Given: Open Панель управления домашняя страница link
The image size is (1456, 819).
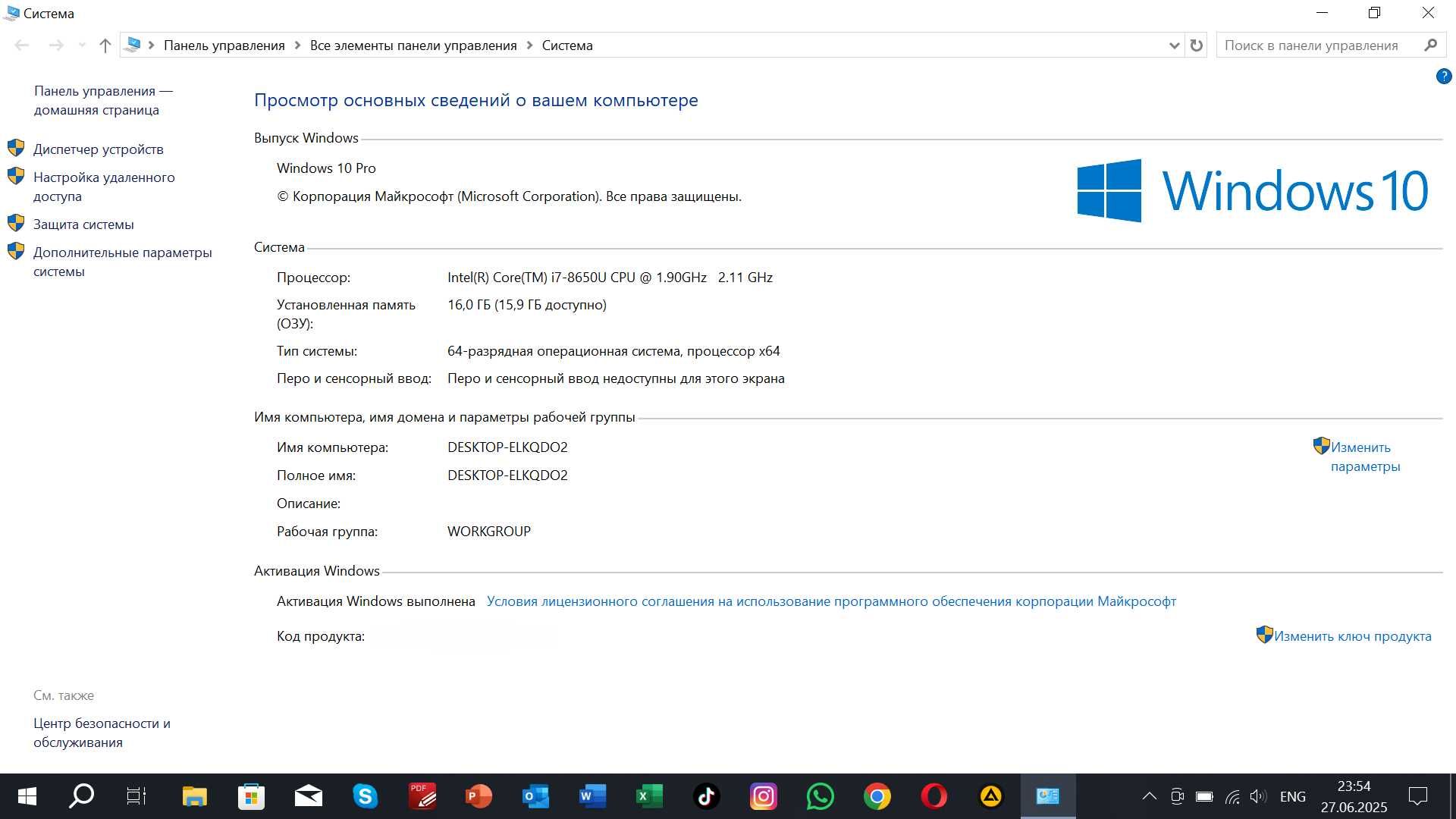Looking at the screenshot, I should 103,100.
